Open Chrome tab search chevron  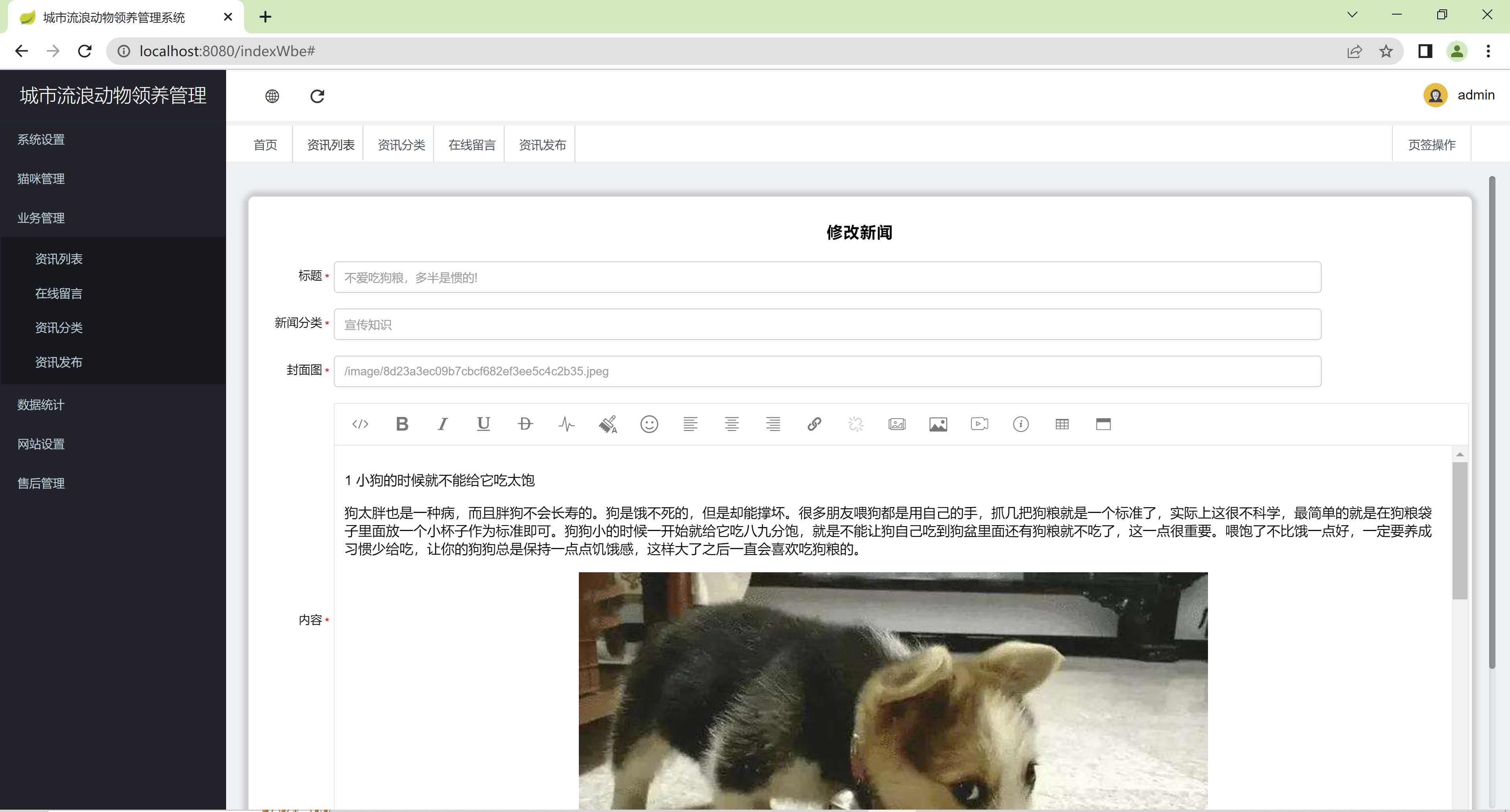pyautogui.click(x=1352, y=15)
